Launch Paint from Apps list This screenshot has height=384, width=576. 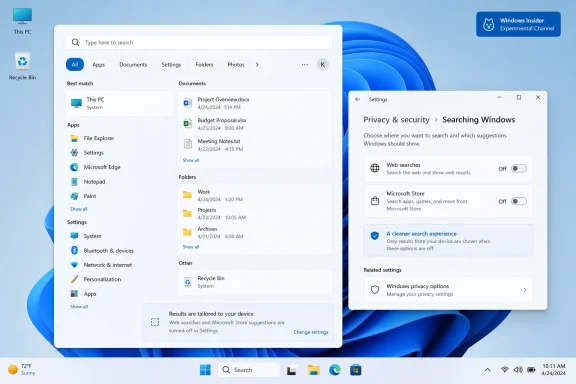(83, 196)
